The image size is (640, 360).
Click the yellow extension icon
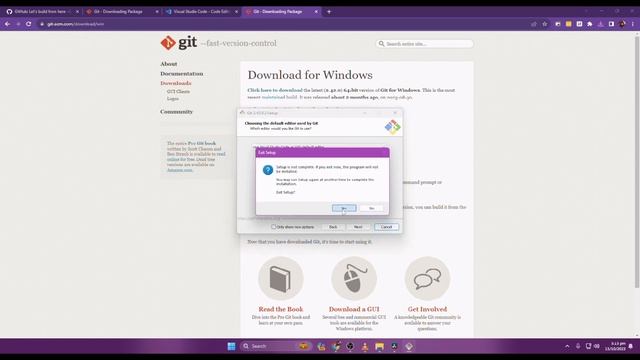569,24
